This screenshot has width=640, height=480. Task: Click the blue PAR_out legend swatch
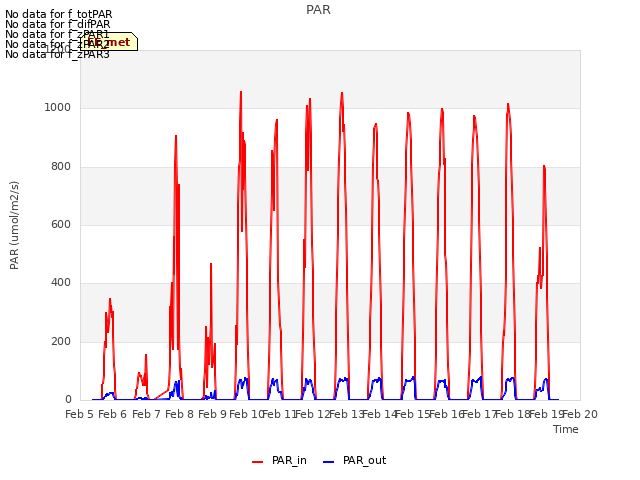pyautogui.click(x=329, y=462)
